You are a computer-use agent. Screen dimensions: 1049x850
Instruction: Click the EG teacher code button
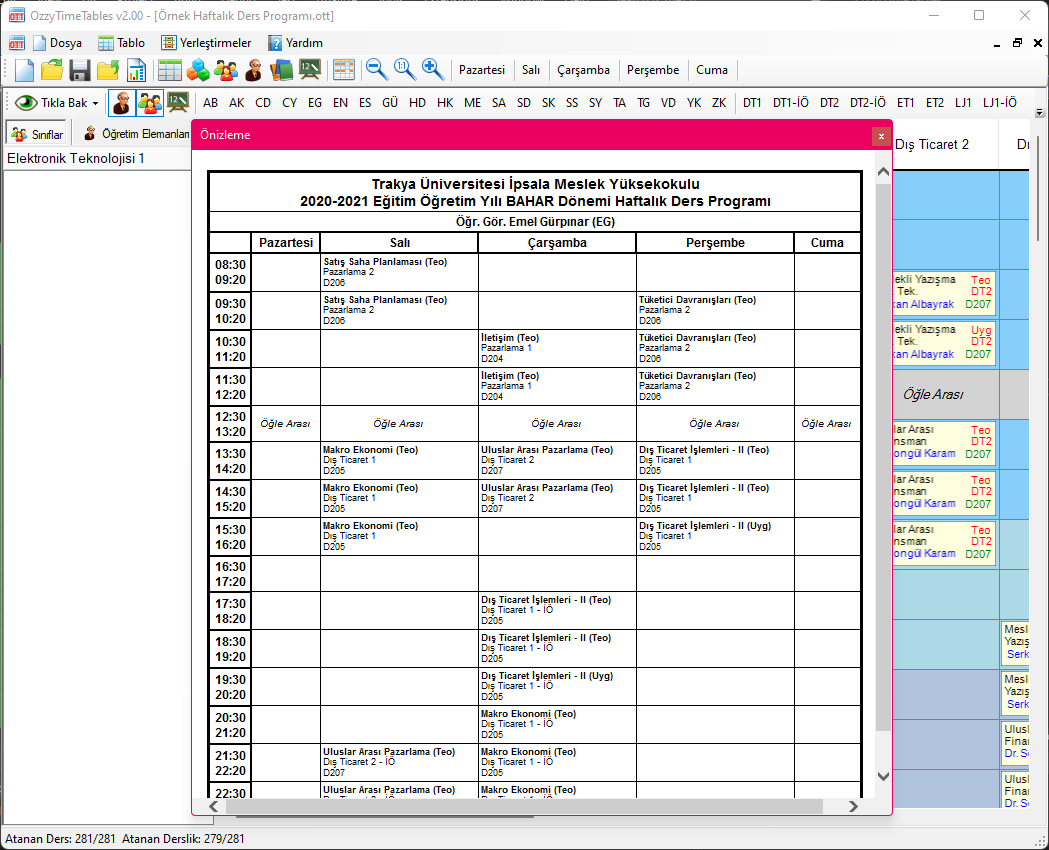[315, 103]
